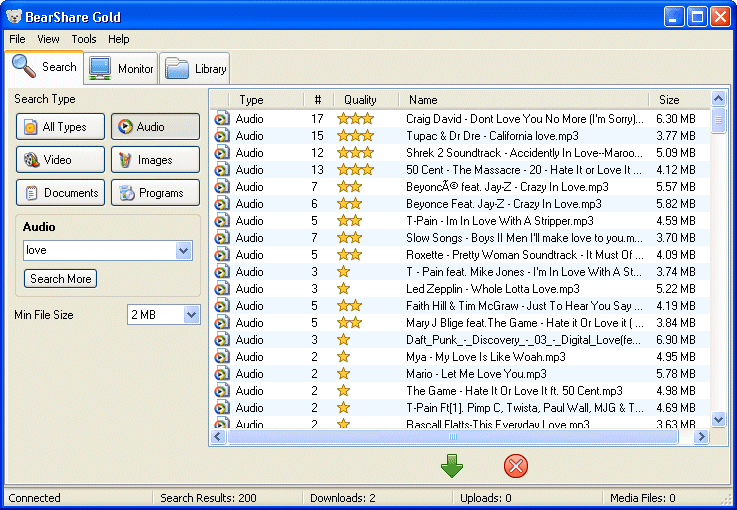Switch to the Library tab

(x=195, y=69)
